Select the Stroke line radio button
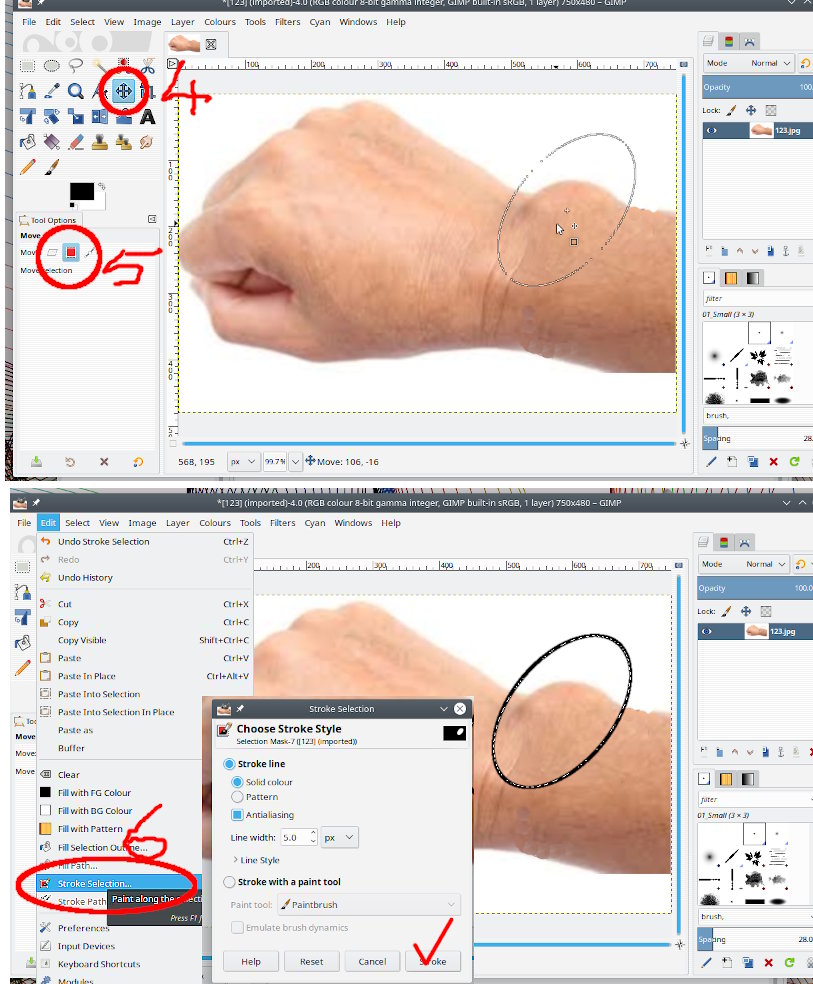The width and height of the screenshot is (813, 984). (229, 764)
